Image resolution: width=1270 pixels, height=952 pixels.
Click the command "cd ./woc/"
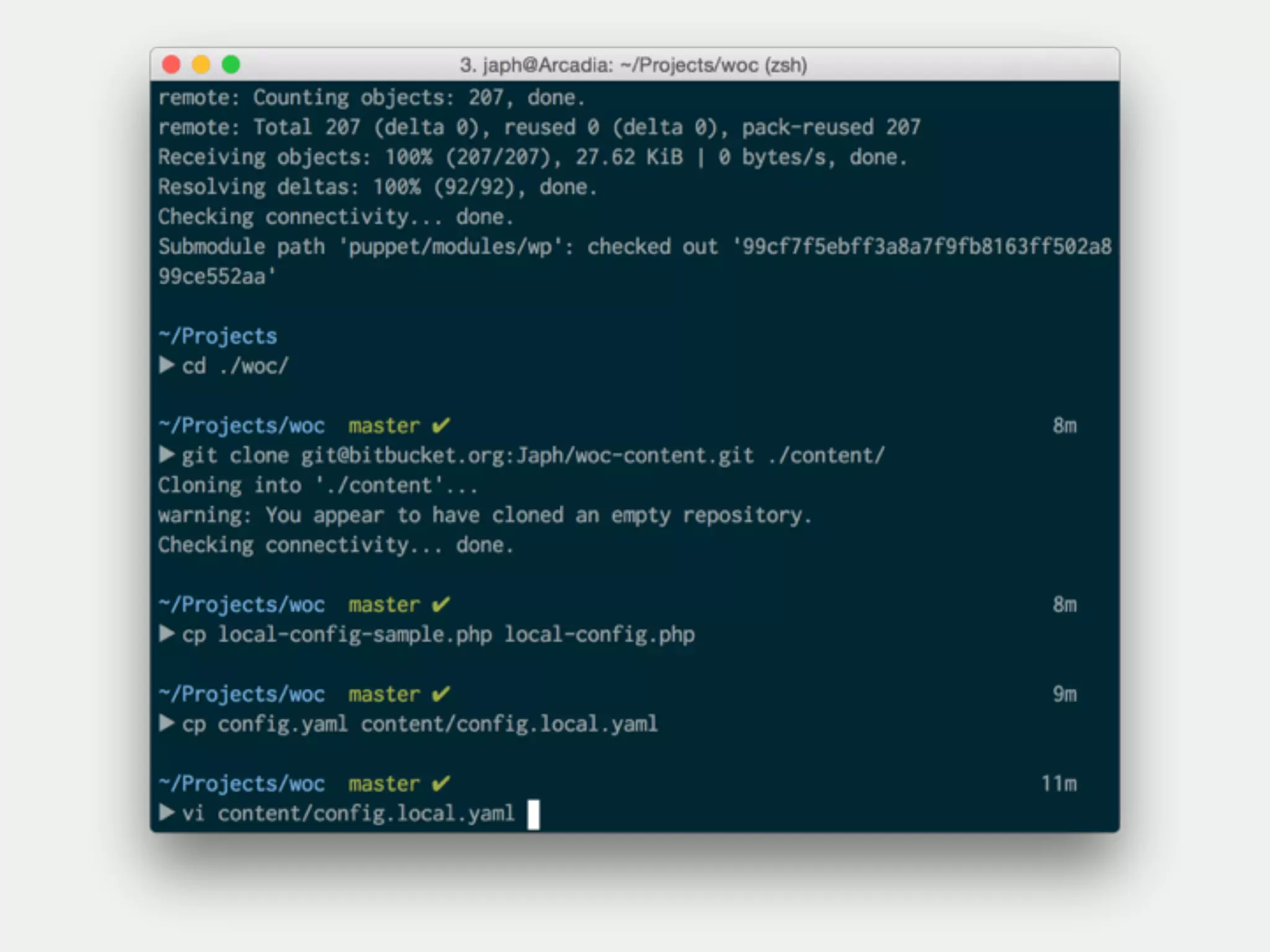tap(235, 366)
